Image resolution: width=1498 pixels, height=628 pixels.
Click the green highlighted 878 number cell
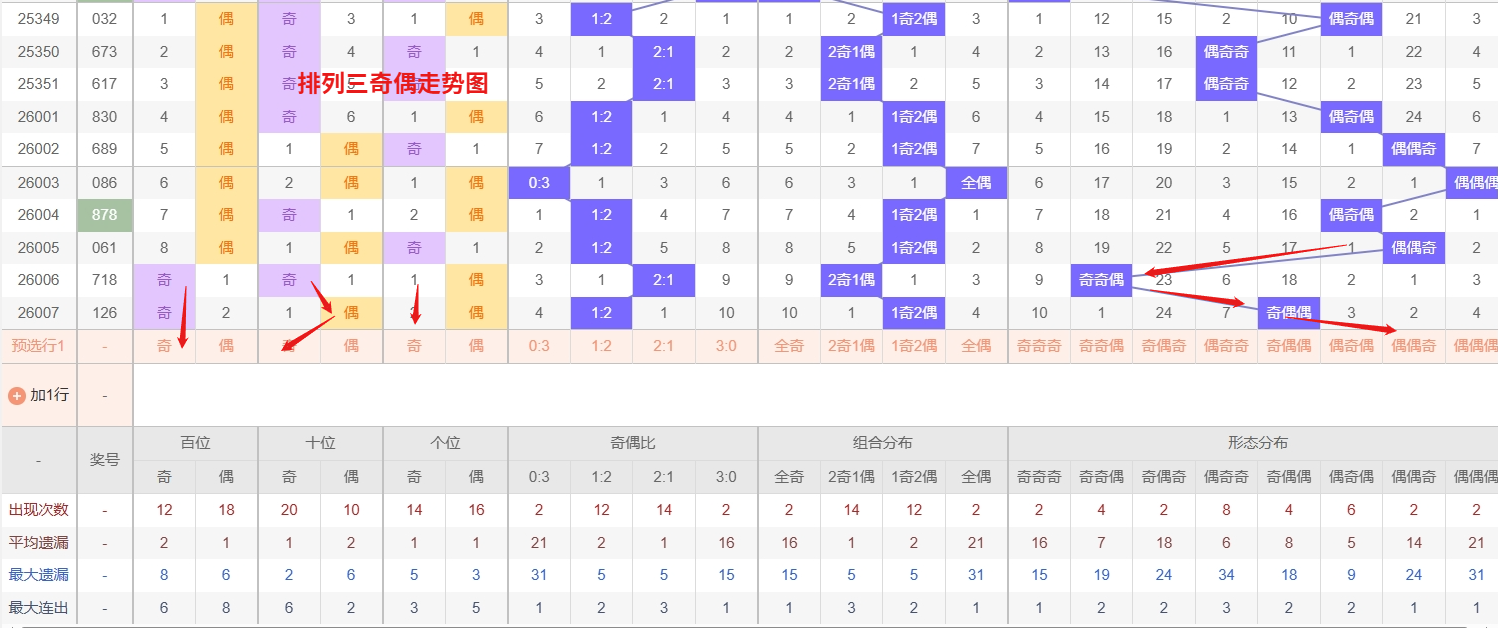[x=104, y=215]
